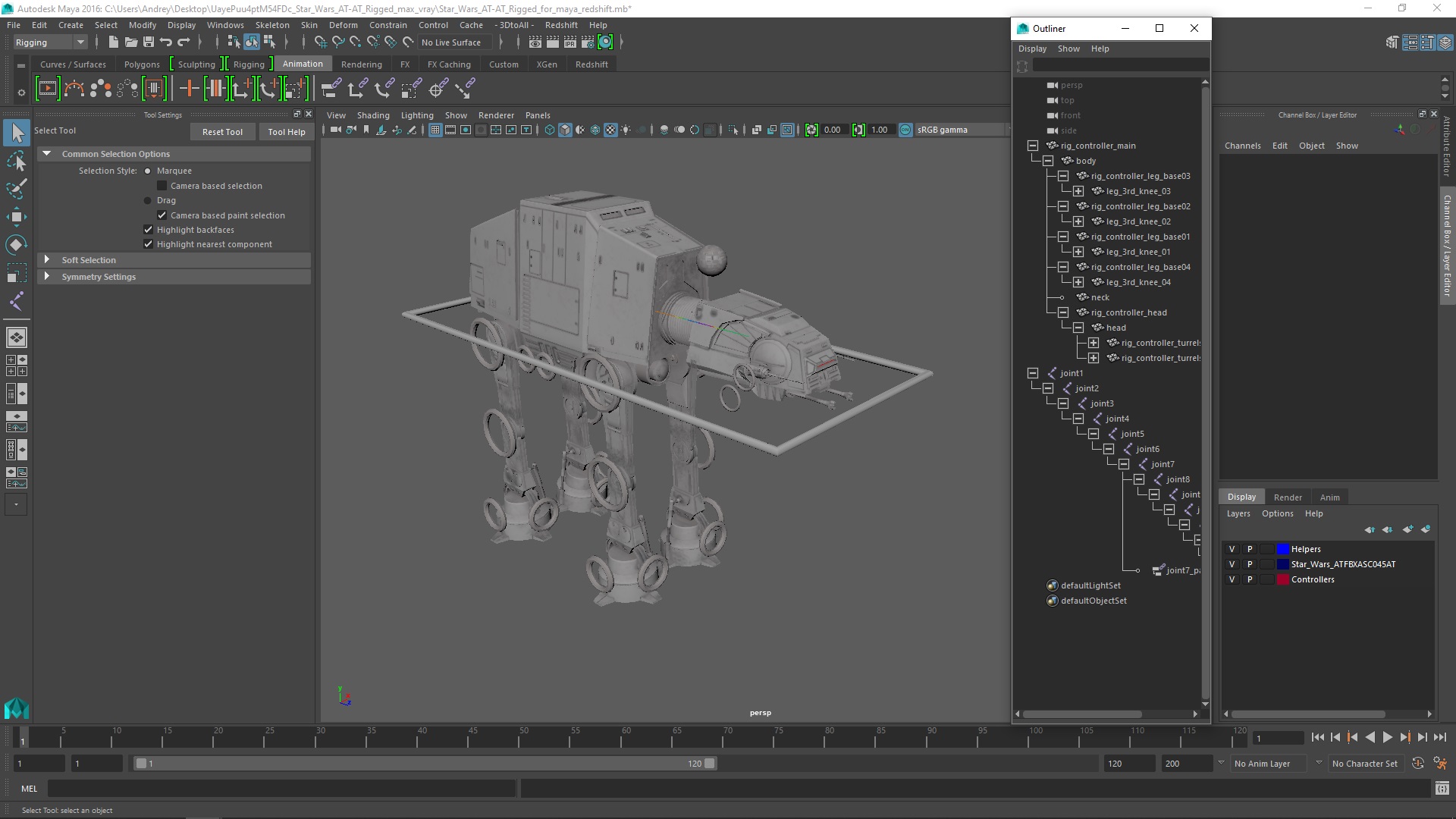Collapse joint1 hierarchy in Outliner
This screenshot has width=1456, height=819.
coord(1032,373)
